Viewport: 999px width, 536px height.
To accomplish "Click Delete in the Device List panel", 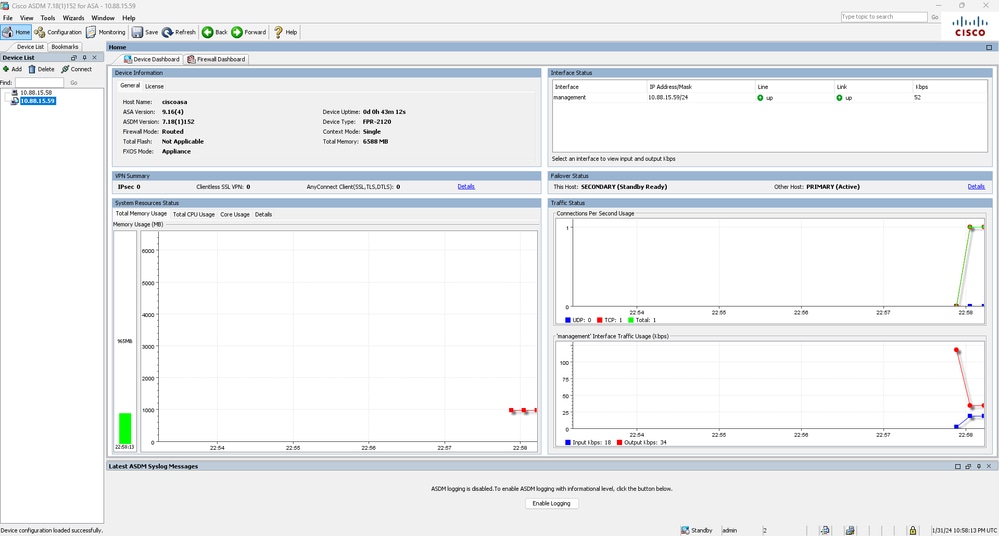I will coord(41,69).
